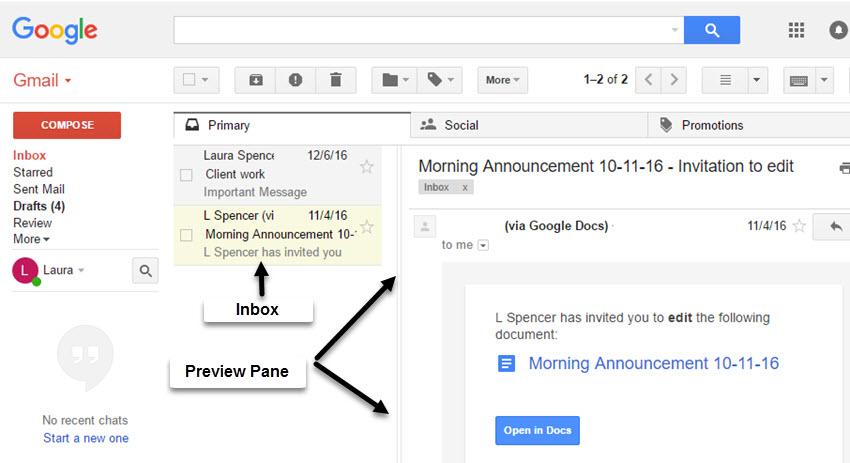Click the COMPOSE button
Image resolution: width=850 pixels, height=463 pixels.
coord(67,125)
